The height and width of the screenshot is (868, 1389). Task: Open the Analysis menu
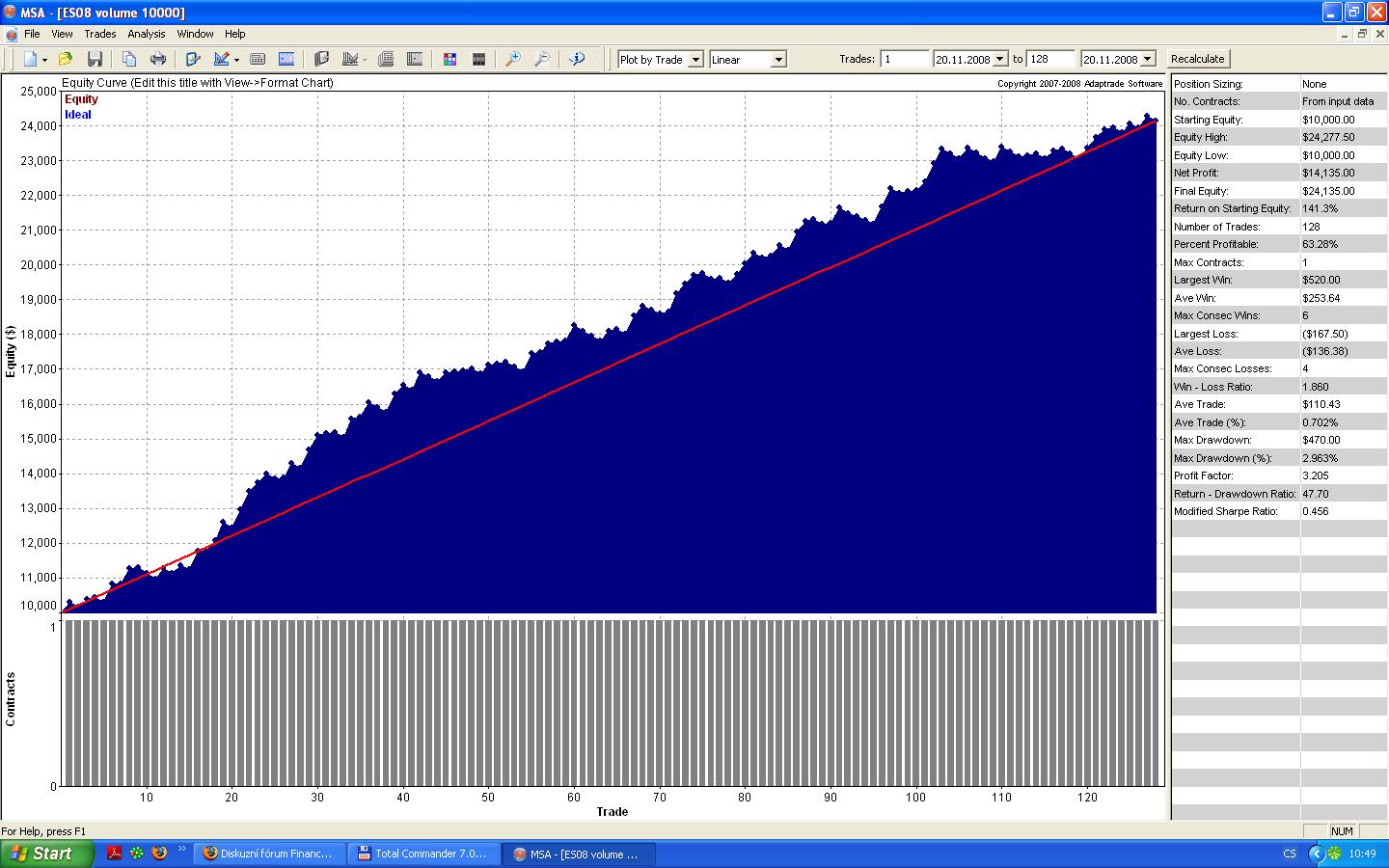147,34
